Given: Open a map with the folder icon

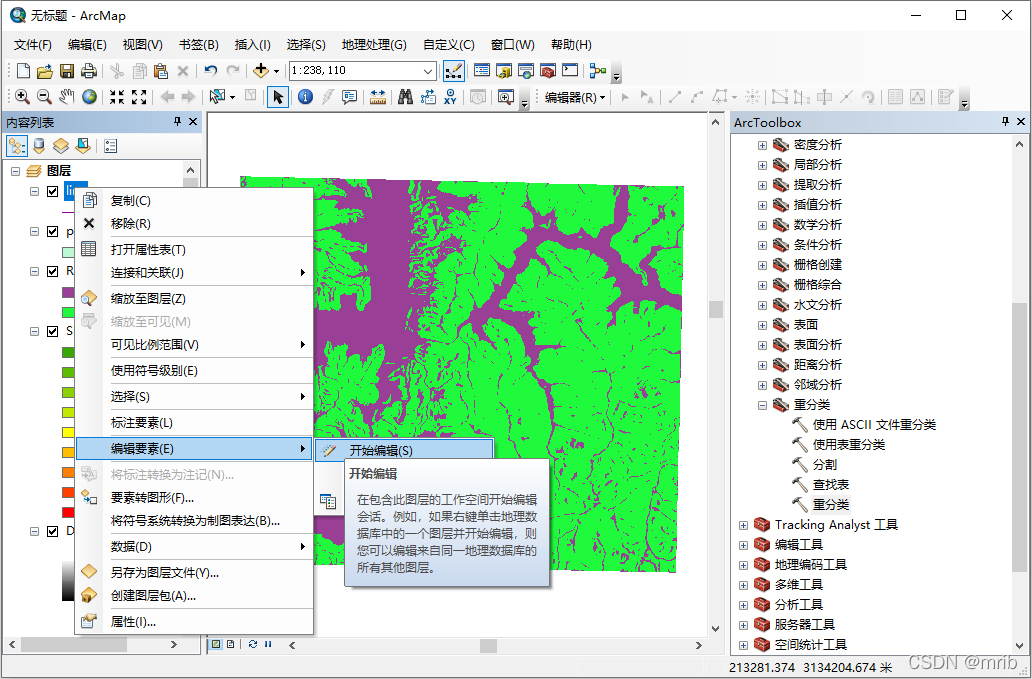Looking at the screenshot, I should point(45,71).
